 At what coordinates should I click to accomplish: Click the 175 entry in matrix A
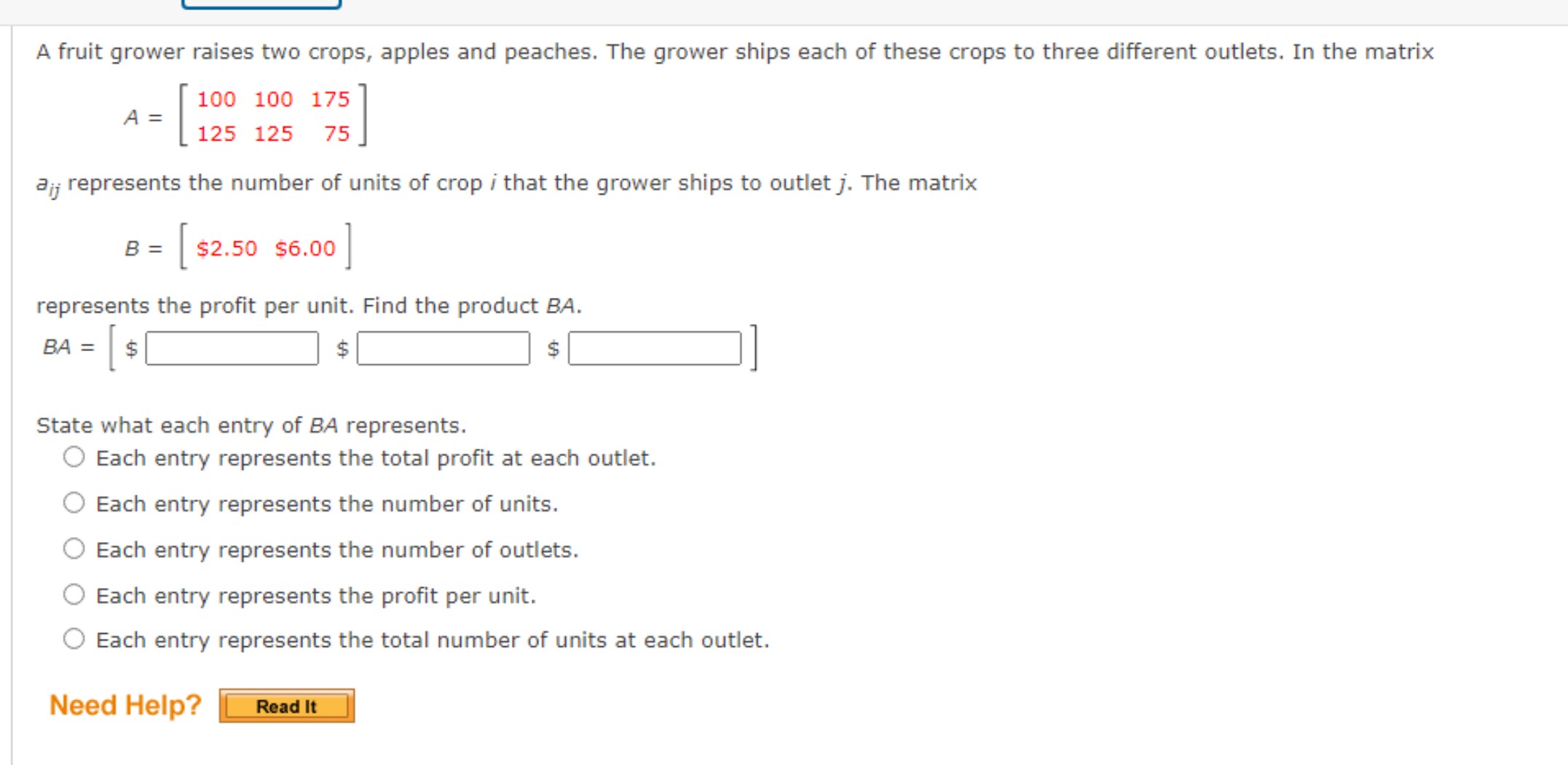pos(329,100)
